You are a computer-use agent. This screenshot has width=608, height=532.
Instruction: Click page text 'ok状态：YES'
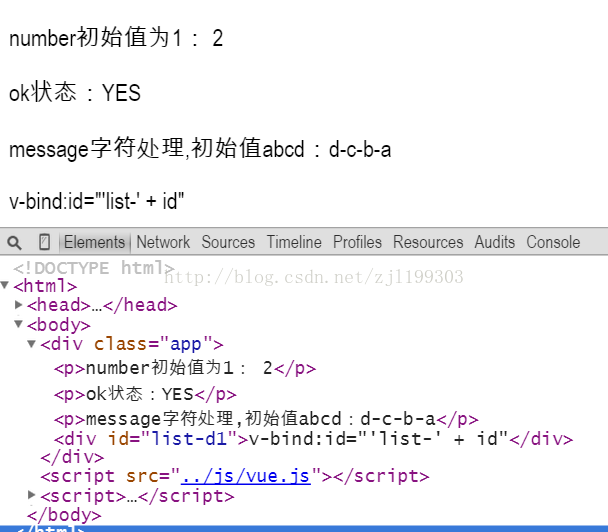[x=74, y=92]
